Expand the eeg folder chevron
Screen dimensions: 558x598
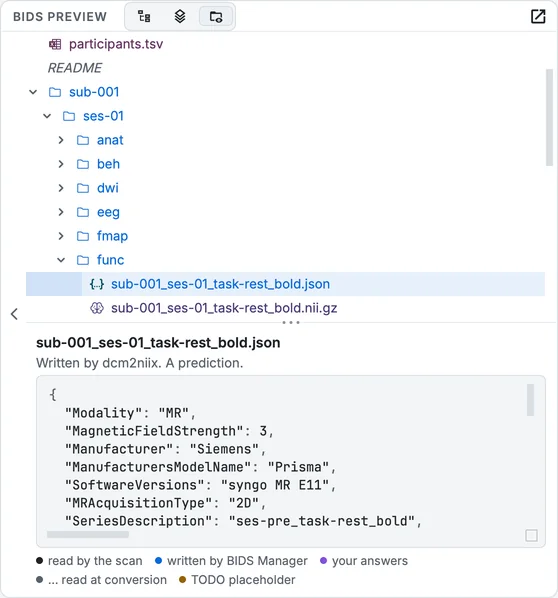click(x=61, y=212)
